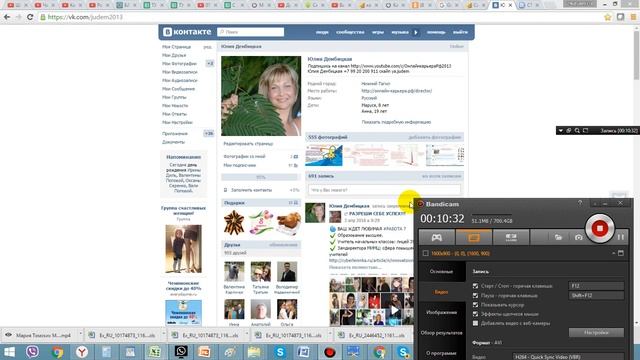
Task: Open Yandex Browser from the taskbar
Action: click(x=82, y=352)
